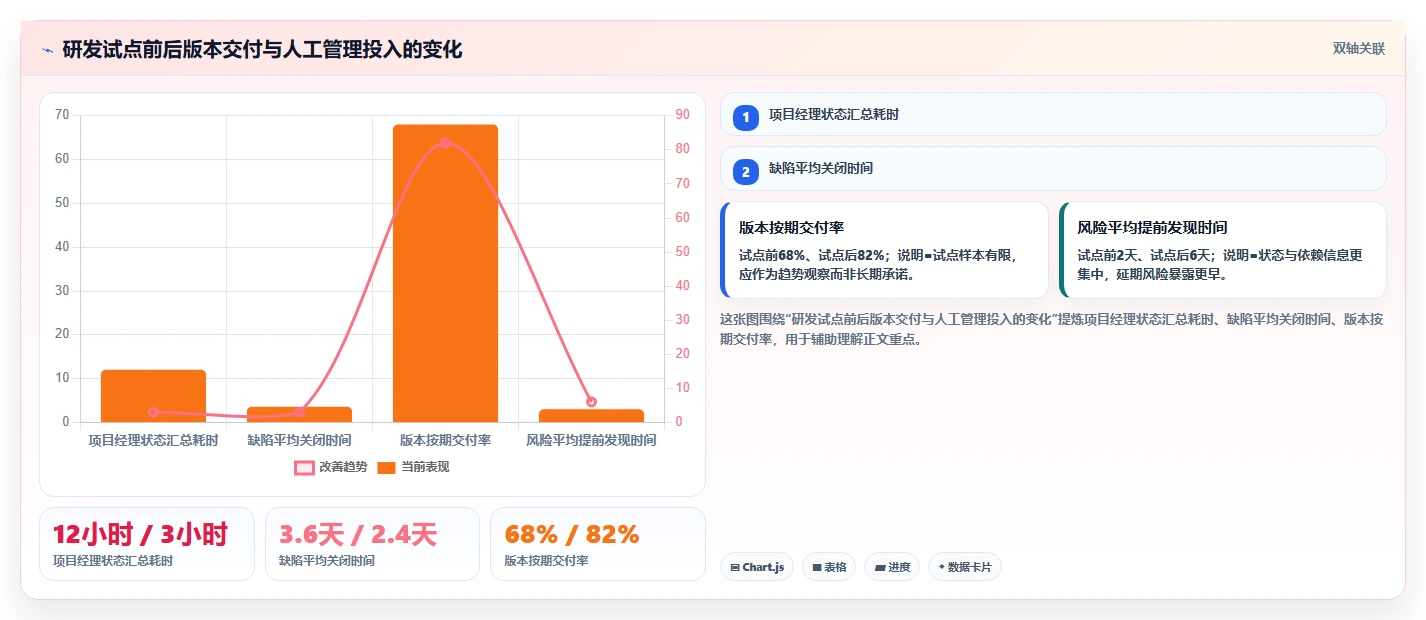Click the 风险平均提前发现时间 x-axis label
Screen dimensions: 1426x620
pyautogui.click(x=591, y=440)
